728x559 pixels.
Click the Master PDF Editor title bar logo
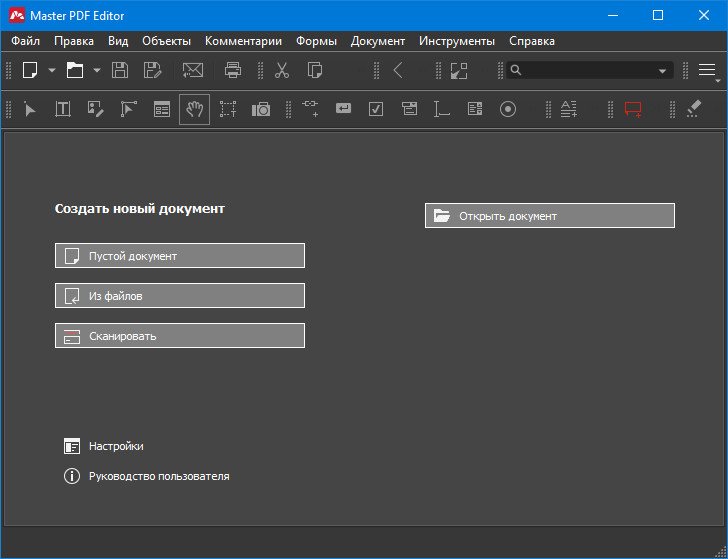tap(17, 15)
